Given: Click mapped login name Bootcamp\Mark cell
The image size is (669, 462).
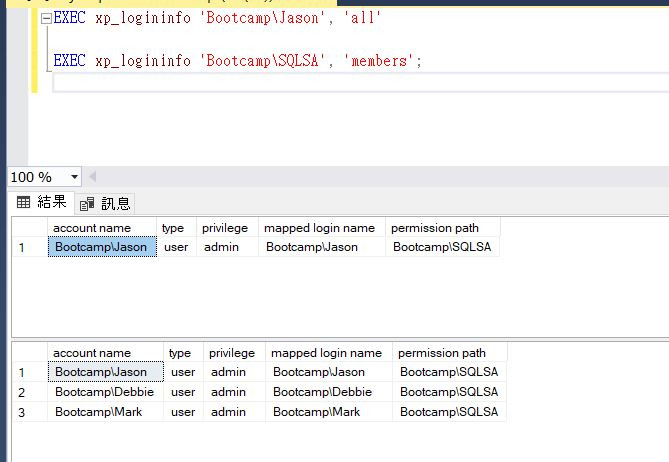Looking at the screenshot, I should click(x=329, y=412).
